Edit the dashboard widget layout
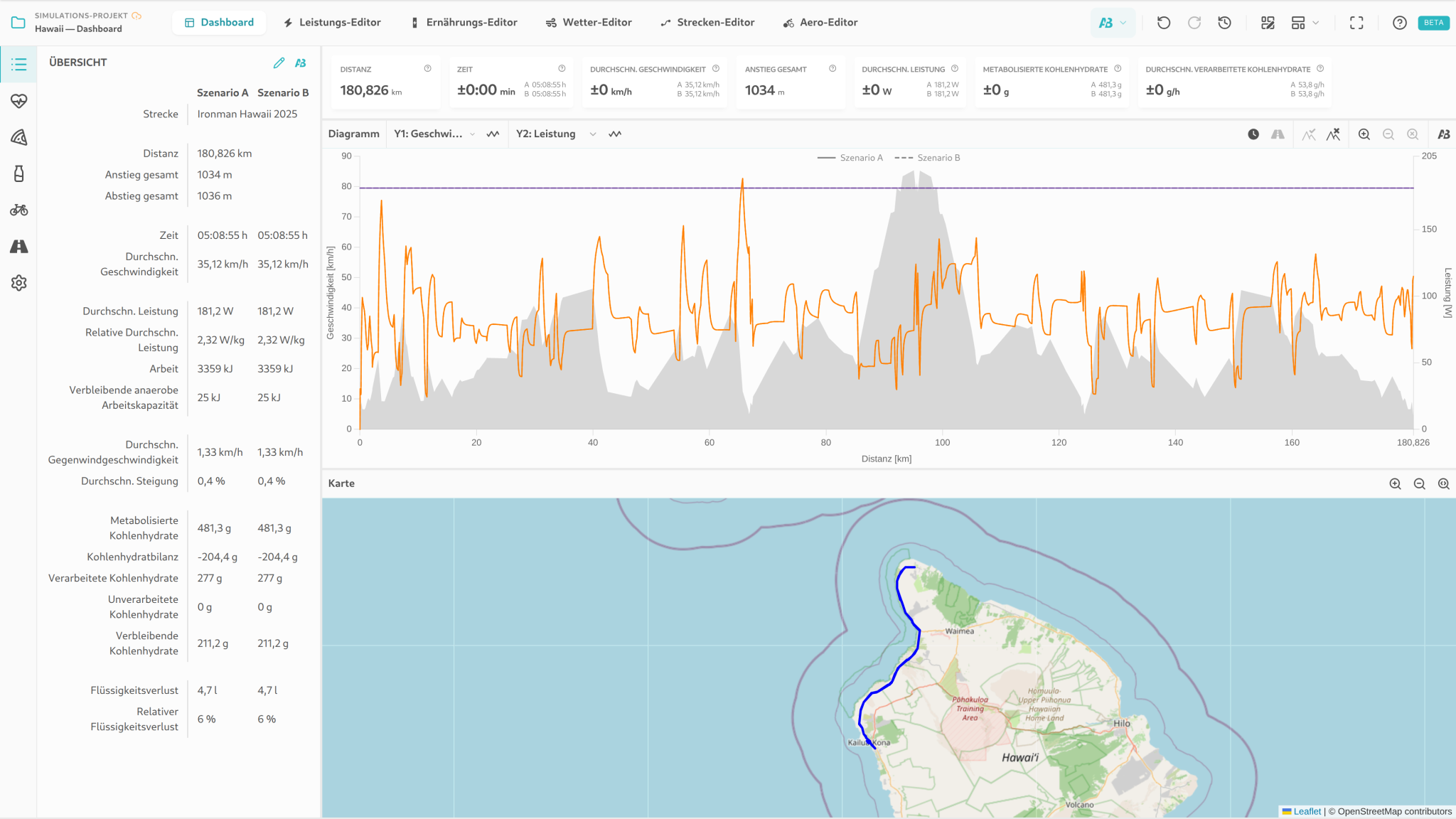The height and width of the screenshot is (819, 1456). [x=1268, y=23]
